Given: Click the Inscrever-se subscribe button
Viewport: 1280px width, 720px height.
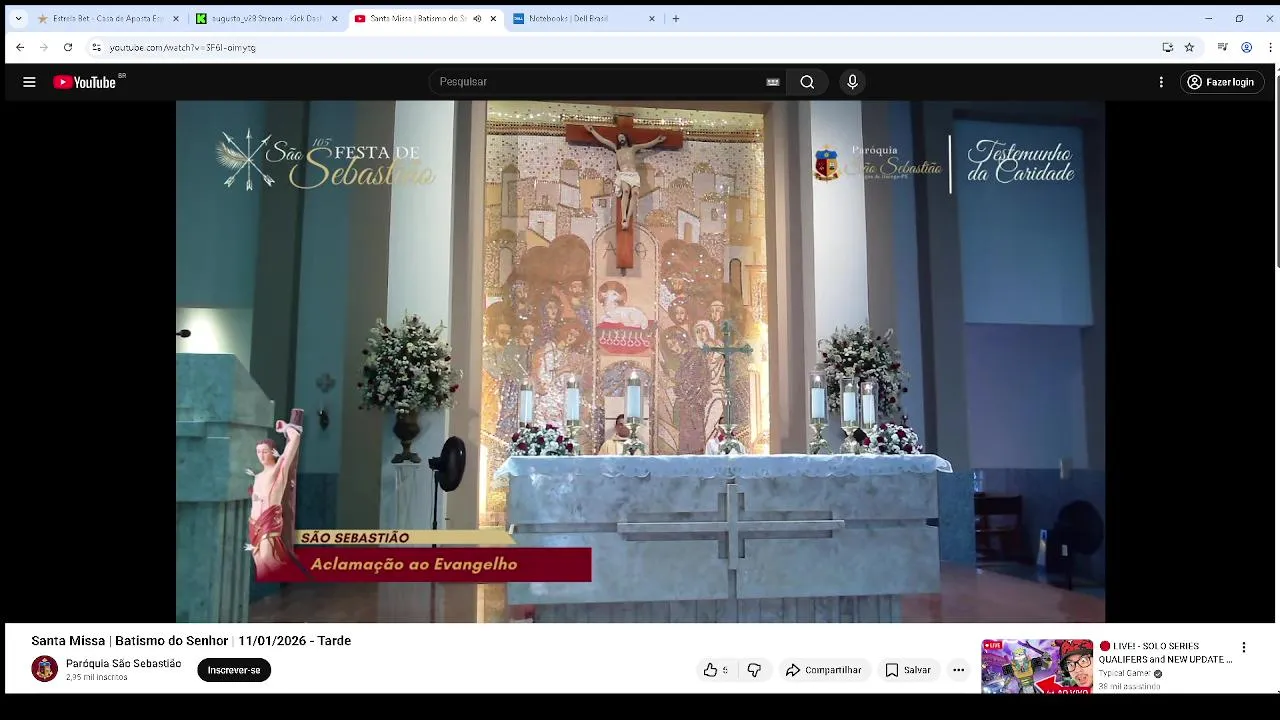Looking at the screenshot, I should (x=234, y=670).
